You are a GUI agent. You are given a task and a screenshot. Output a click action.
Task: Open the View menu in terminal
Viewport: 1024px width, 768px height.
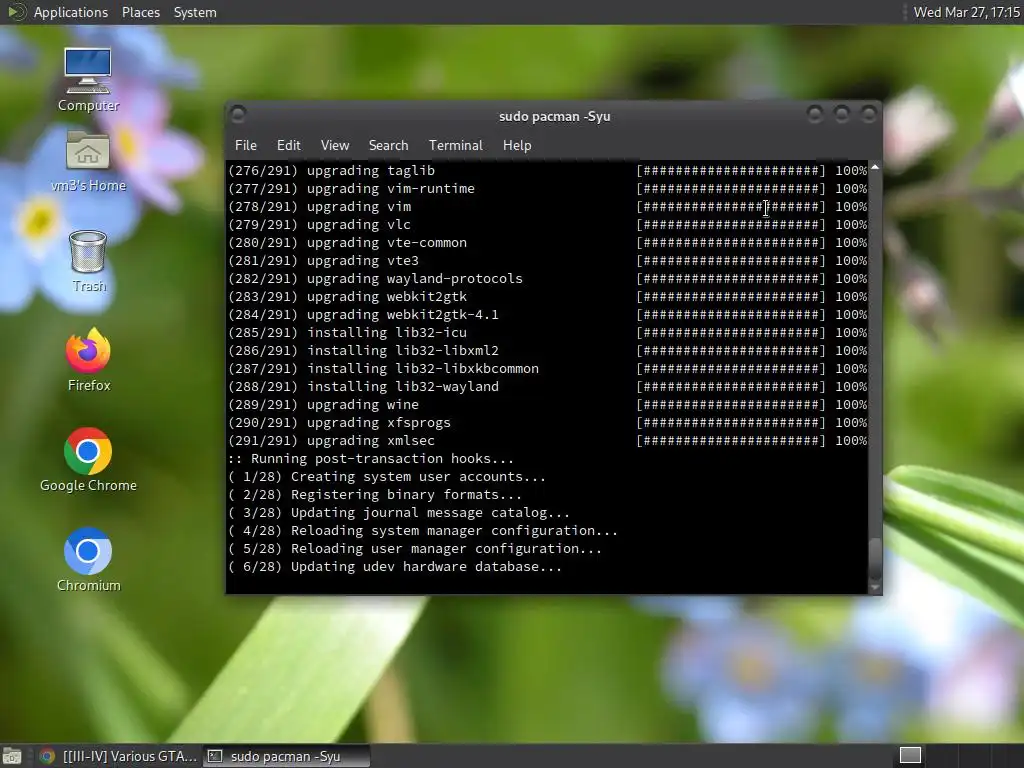coord(335,145)
